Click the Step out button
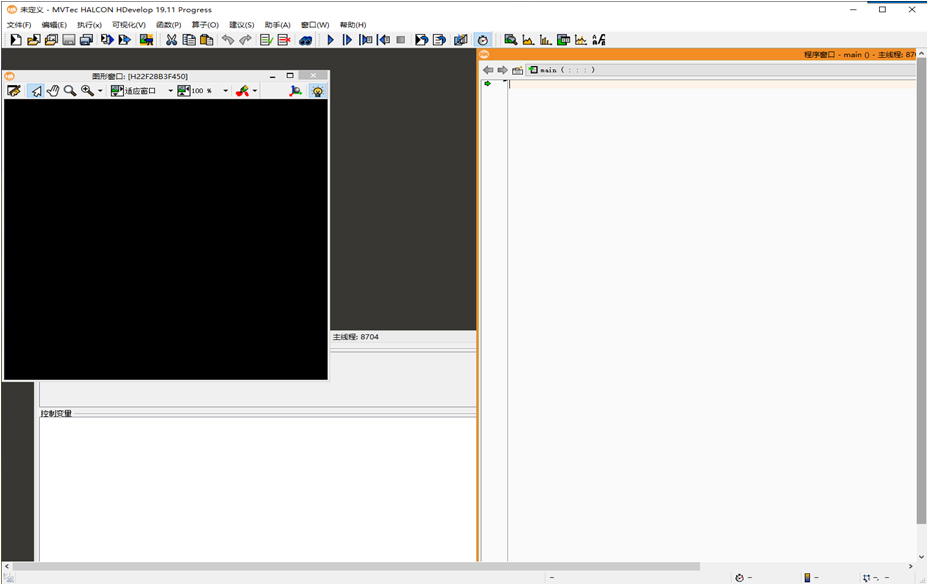The width and height of the screenshot is (928, 585). pos(384,40)
